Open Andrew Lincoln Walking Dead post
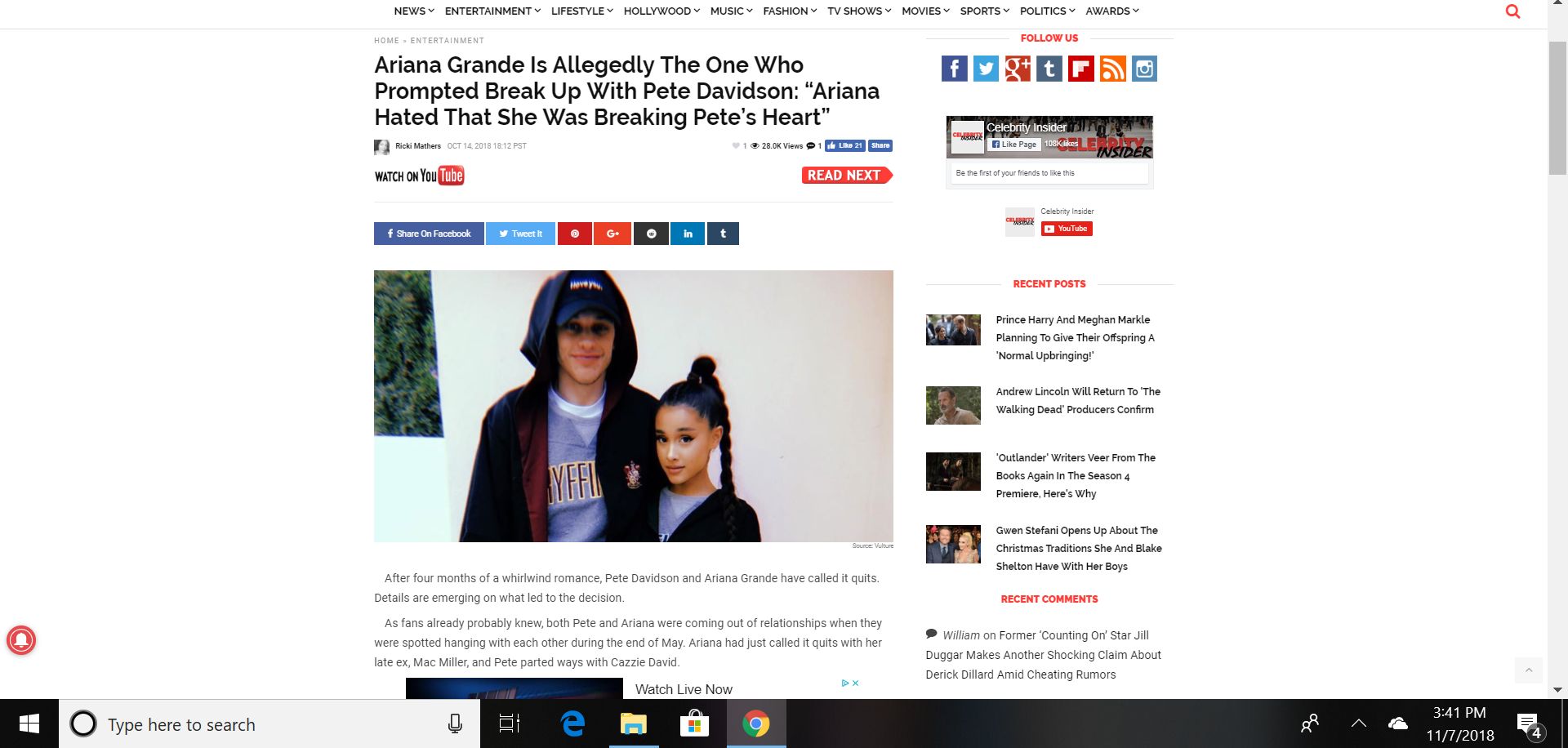Image resolution: width=1568 pixels, height=748 pixels. coord(1078,401)
